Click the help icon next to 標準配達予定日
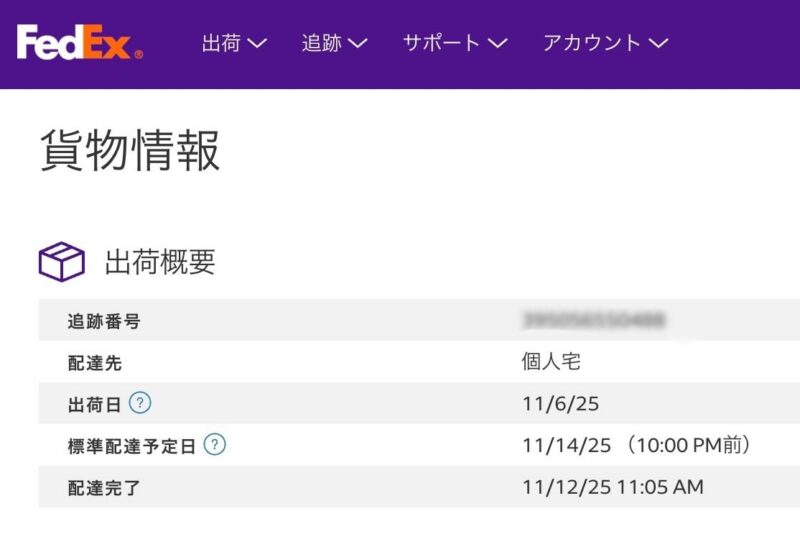The width and height of the screenshot is (800, 534). [x=214, y=445]
